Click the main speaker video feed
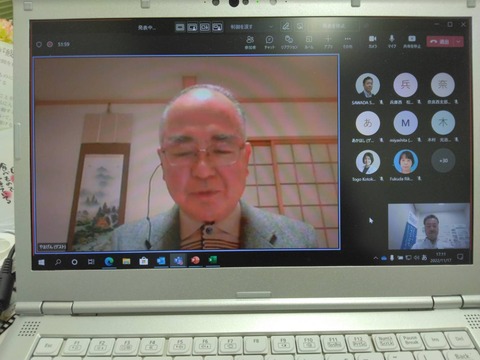Viewport: 480px width, 360px height. pyautogui.click(x=187, y=153)
